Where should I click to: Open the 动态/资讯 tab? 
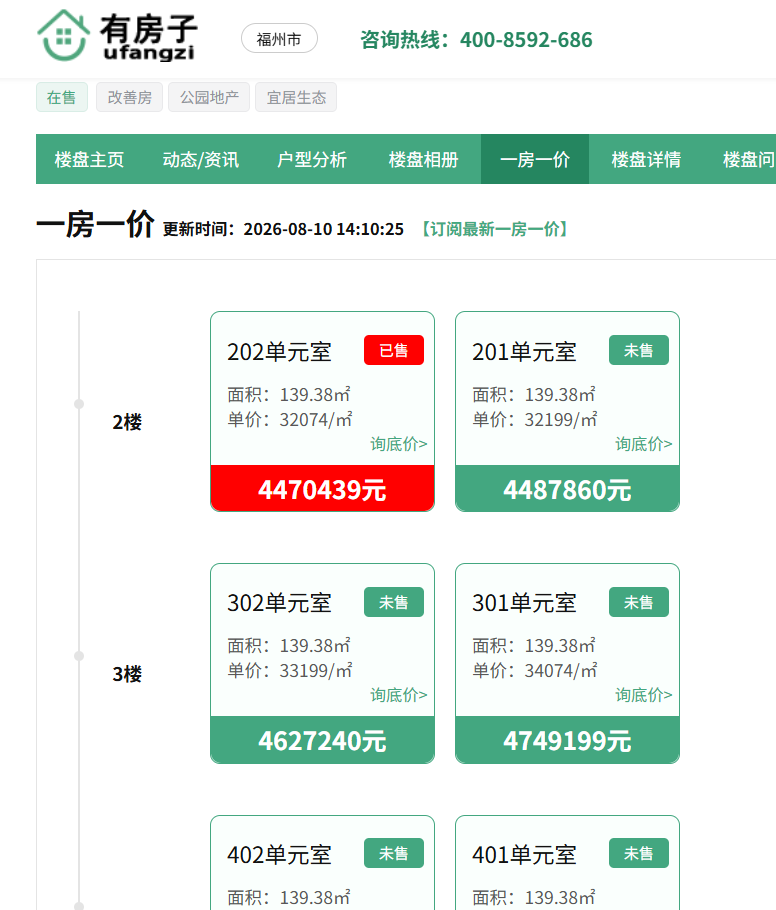[201, 159]
